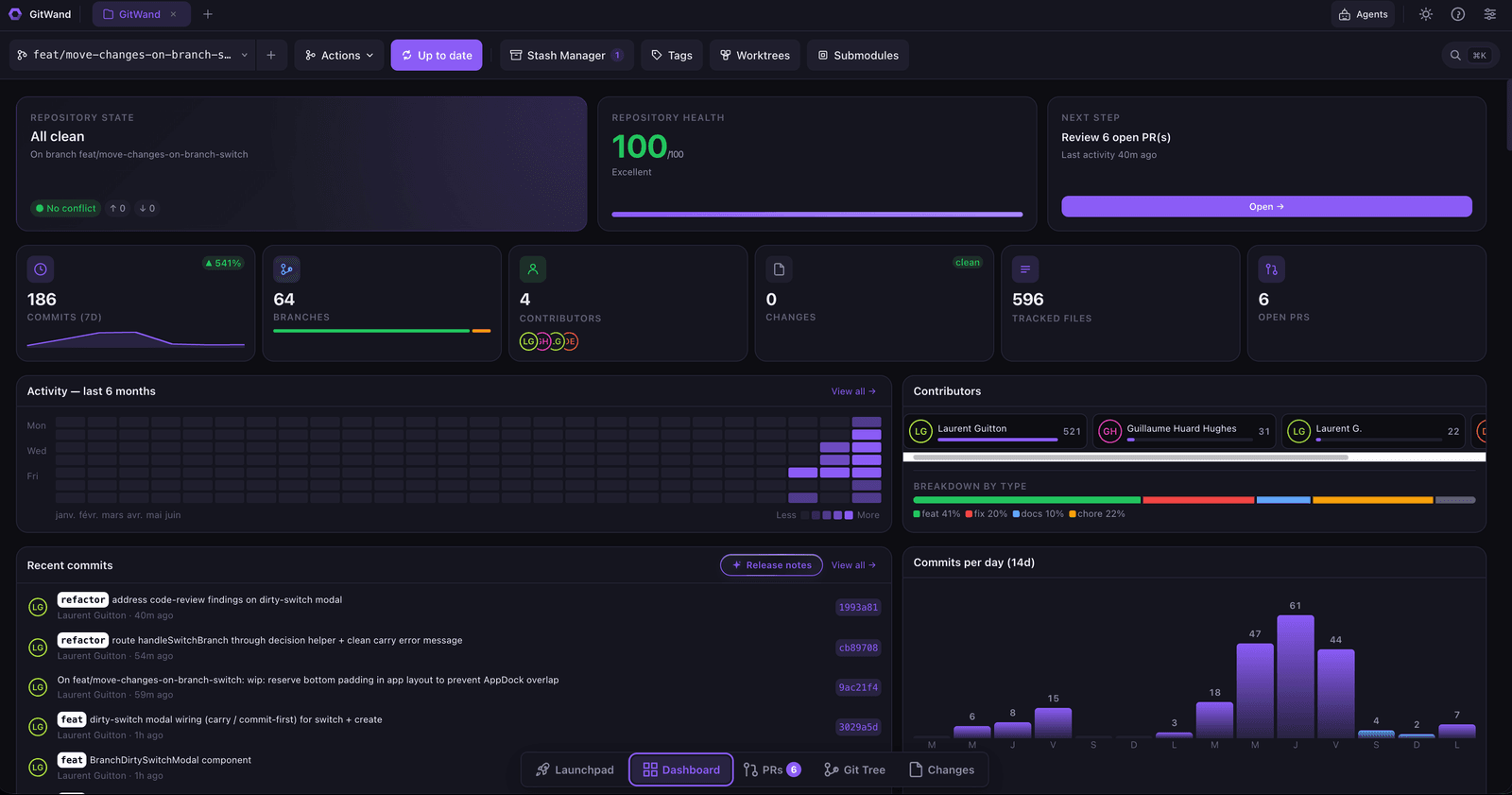Open the help question-mark icon
Screen dimensions: 1512x795
click(x=1458, y=14)
